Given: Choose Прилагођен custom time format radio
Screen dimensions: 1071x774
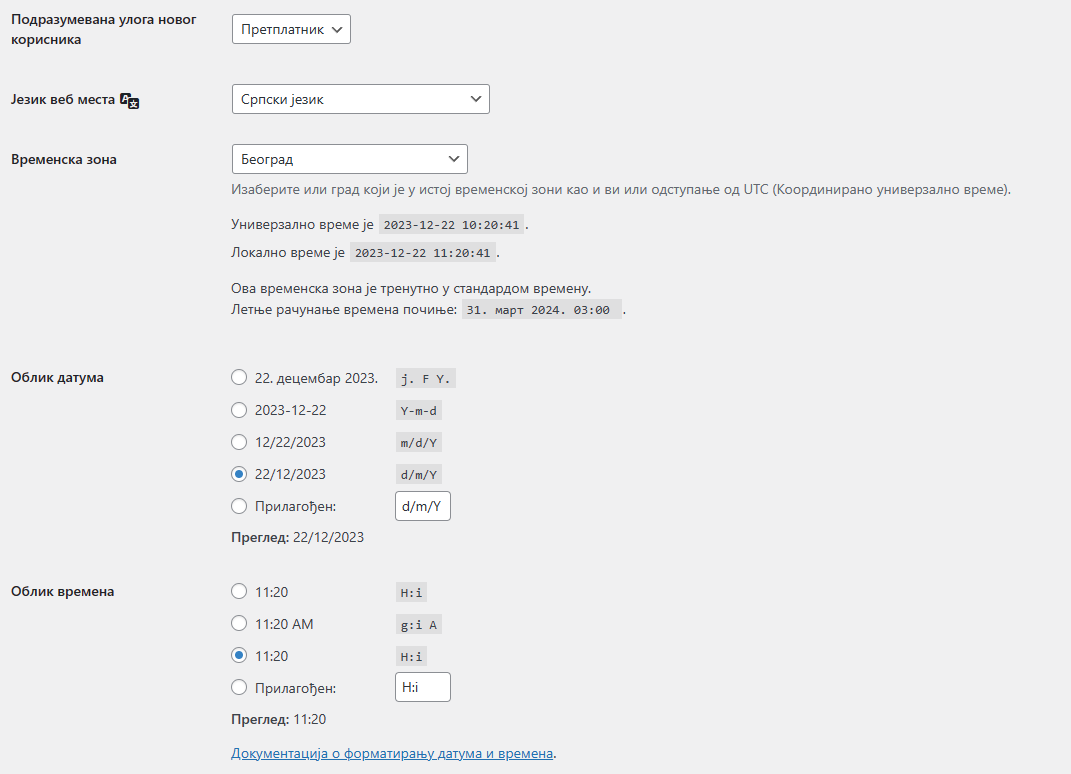Looking at the screenshot, I should click(x=238, y=687).
